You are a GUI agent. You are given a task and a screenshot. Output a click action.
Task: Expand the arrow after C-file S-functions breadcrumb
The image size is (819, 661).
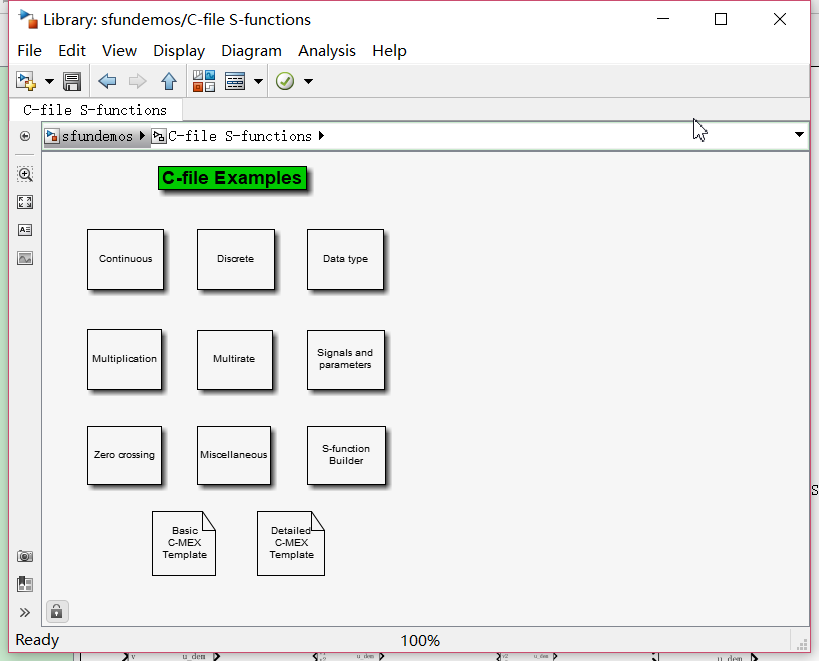pyautogui.click(x=321, y=136)
